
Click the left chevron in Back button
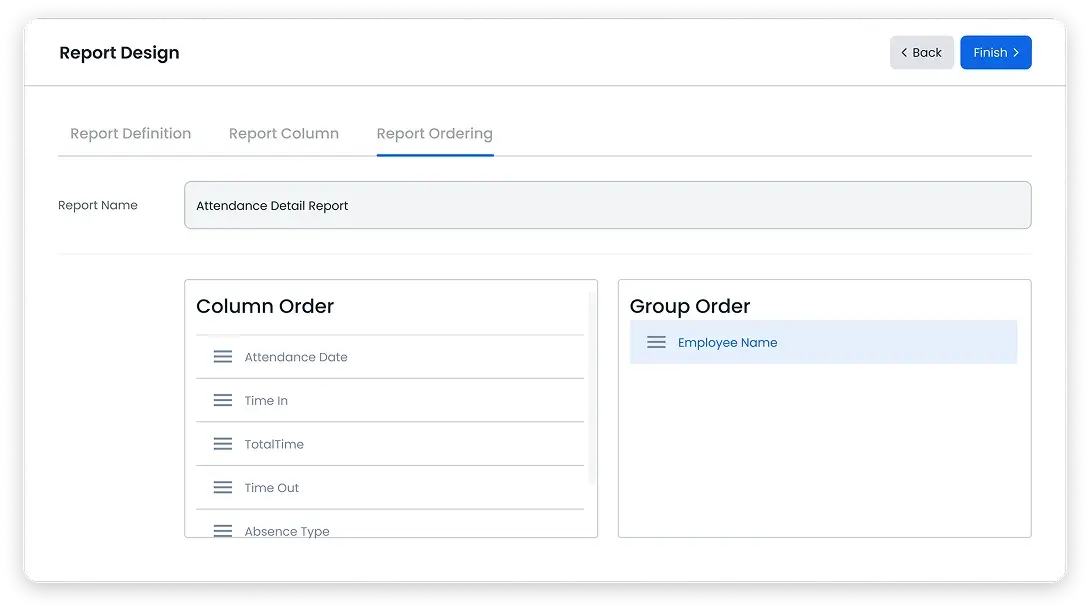point(904,53)
